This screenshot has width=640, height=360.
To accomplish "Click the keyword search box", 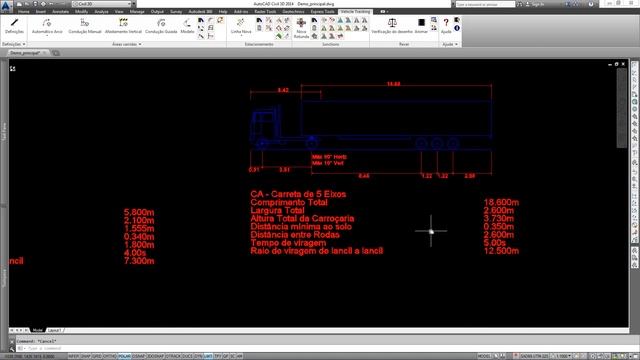I will 485,4.
